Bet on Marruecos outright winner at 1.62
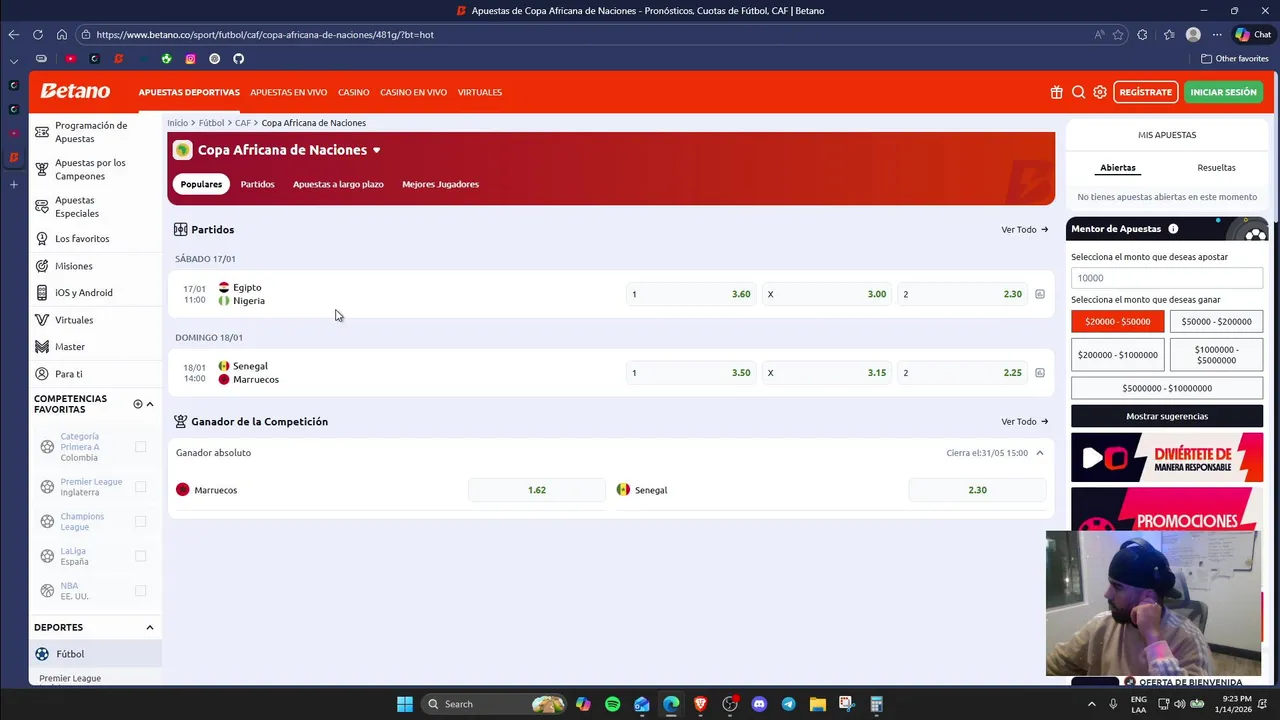1280x720 pixels. (537, 490)
